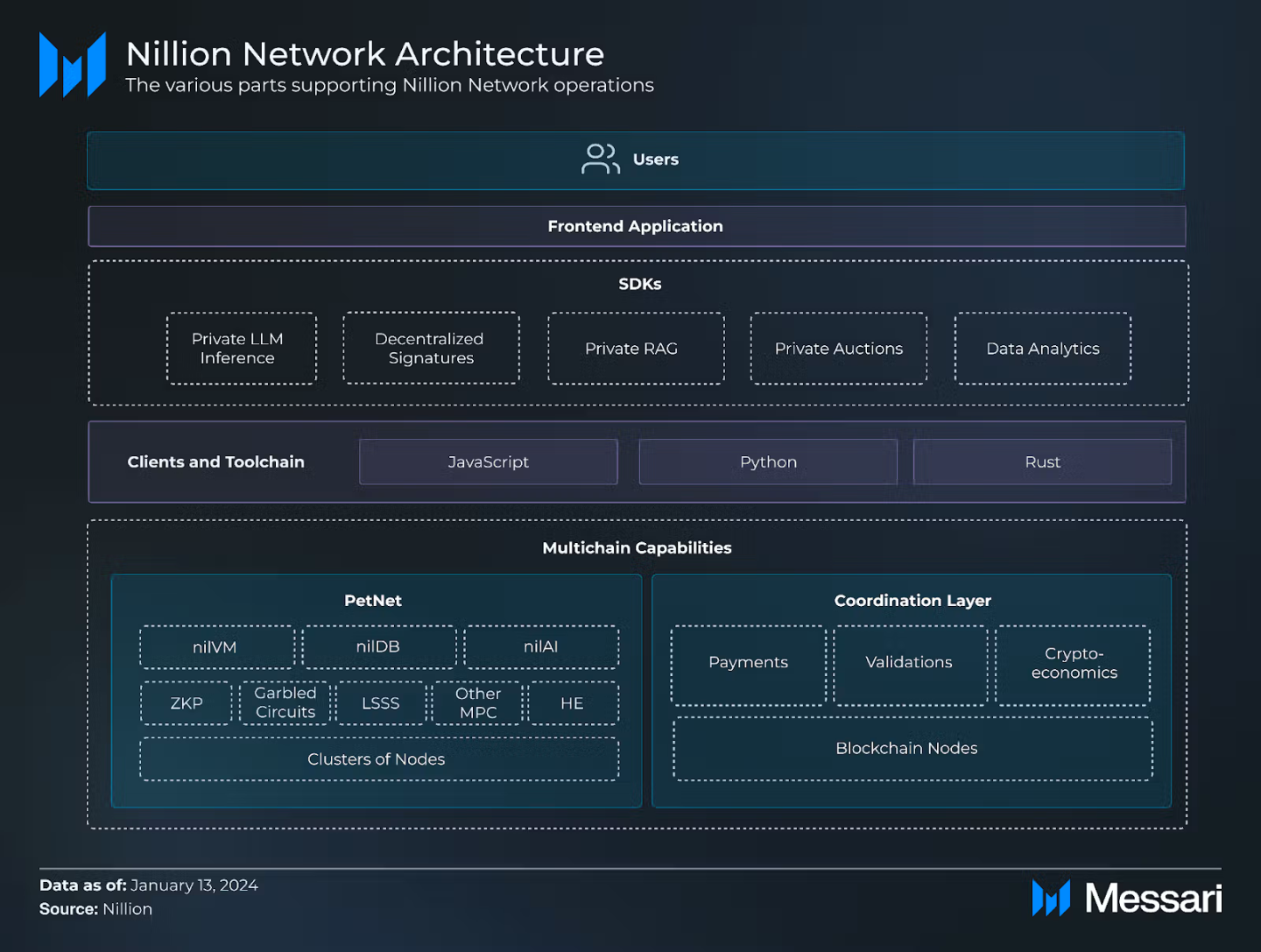Click the nilAI module box
Image resolution: width=1261 pixels, height=952 pixels.
pyautogui.click(x=541, y=647)
